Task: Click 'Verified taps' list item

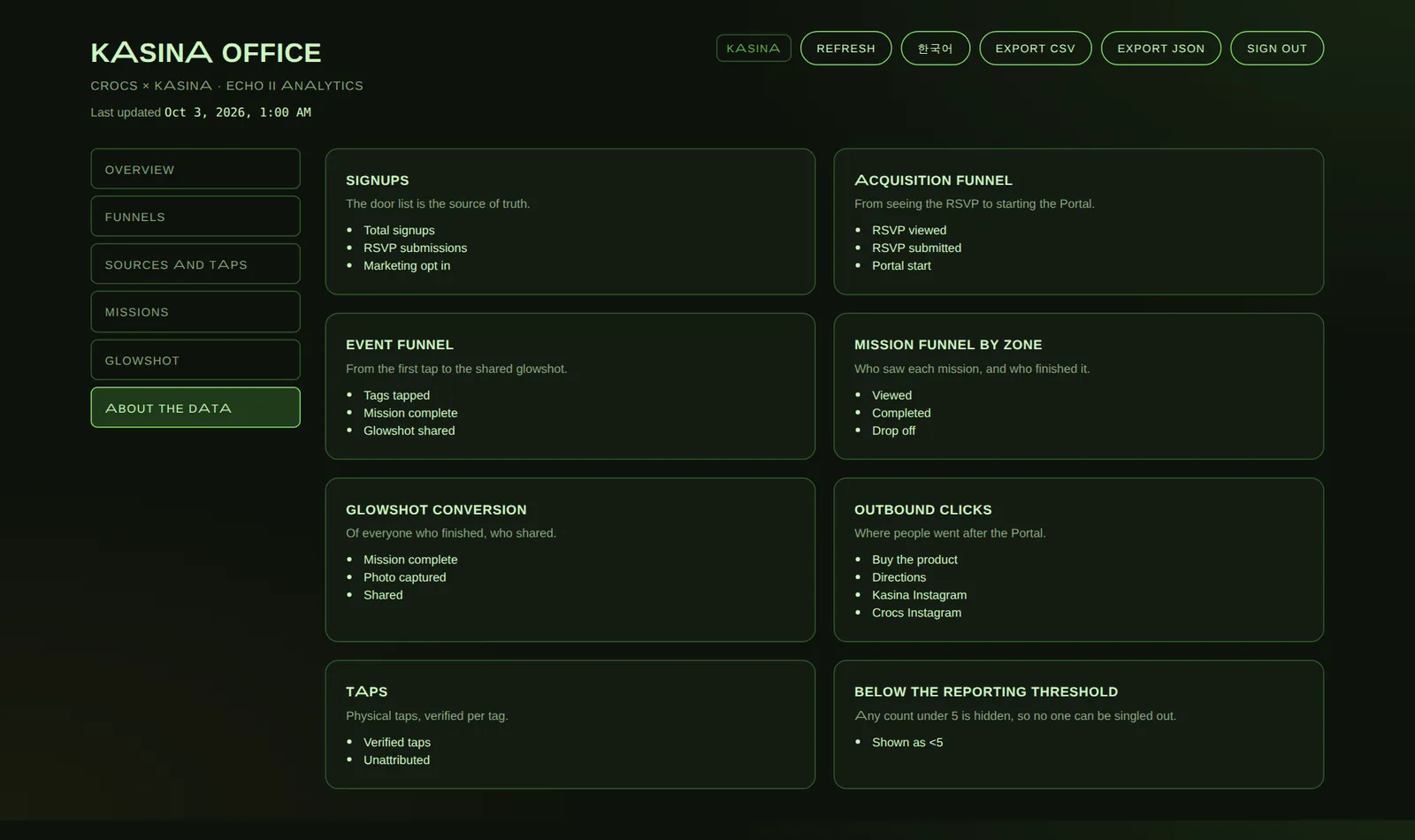Action: (397, 743)
